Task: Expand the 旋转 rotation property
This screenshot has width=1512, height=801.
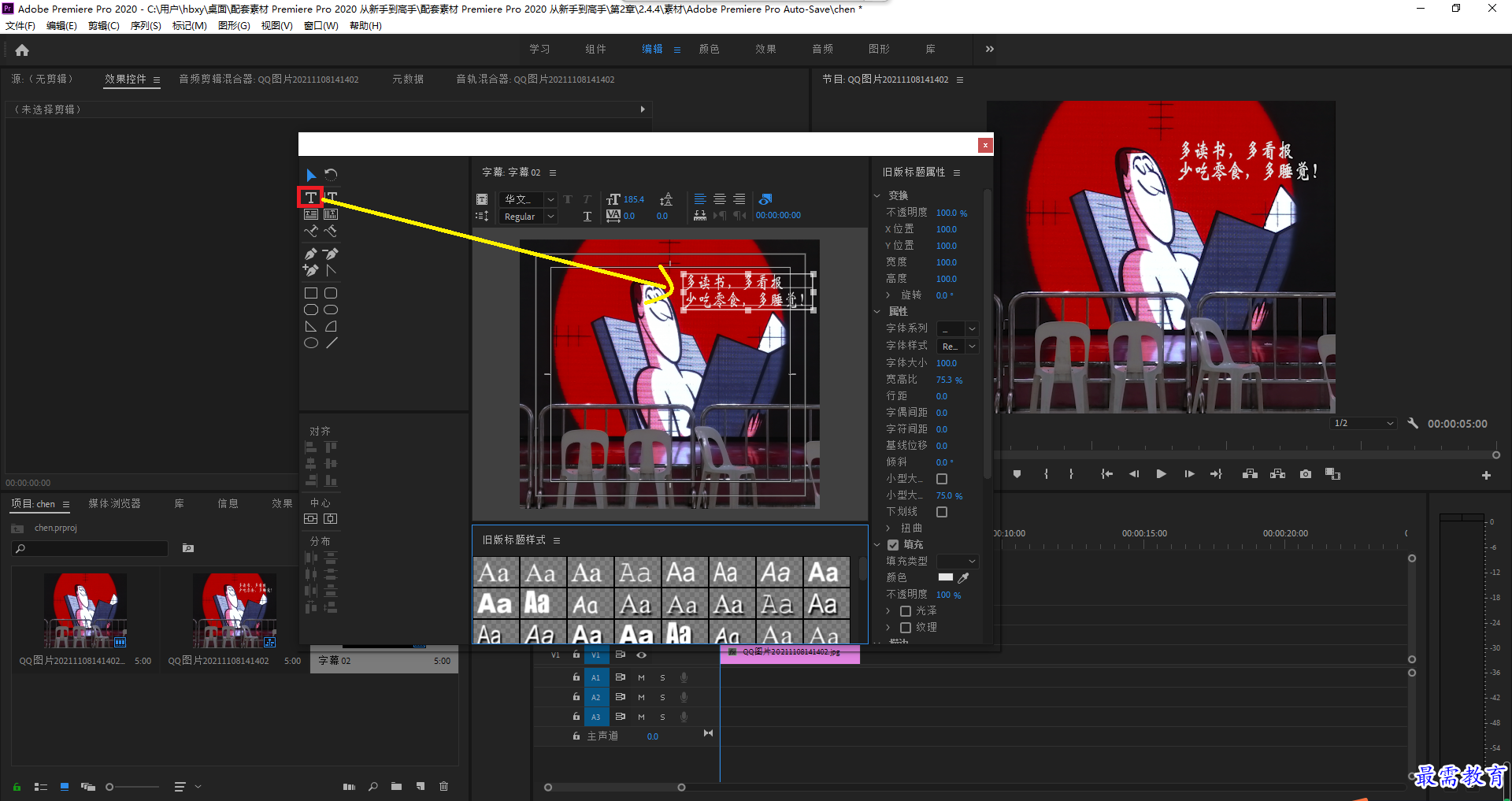Action: click(888, 295)
